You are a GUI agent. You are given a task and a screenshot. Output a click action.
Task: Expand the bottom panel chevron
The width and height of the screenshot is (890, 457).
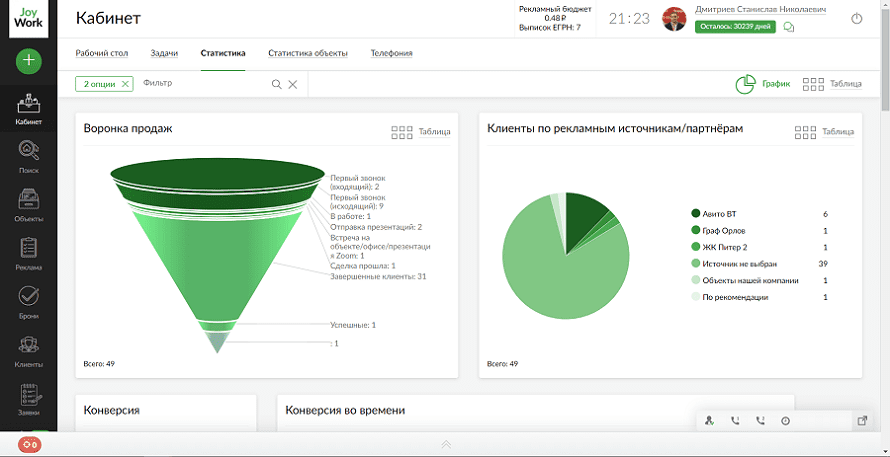pos(446,444)
